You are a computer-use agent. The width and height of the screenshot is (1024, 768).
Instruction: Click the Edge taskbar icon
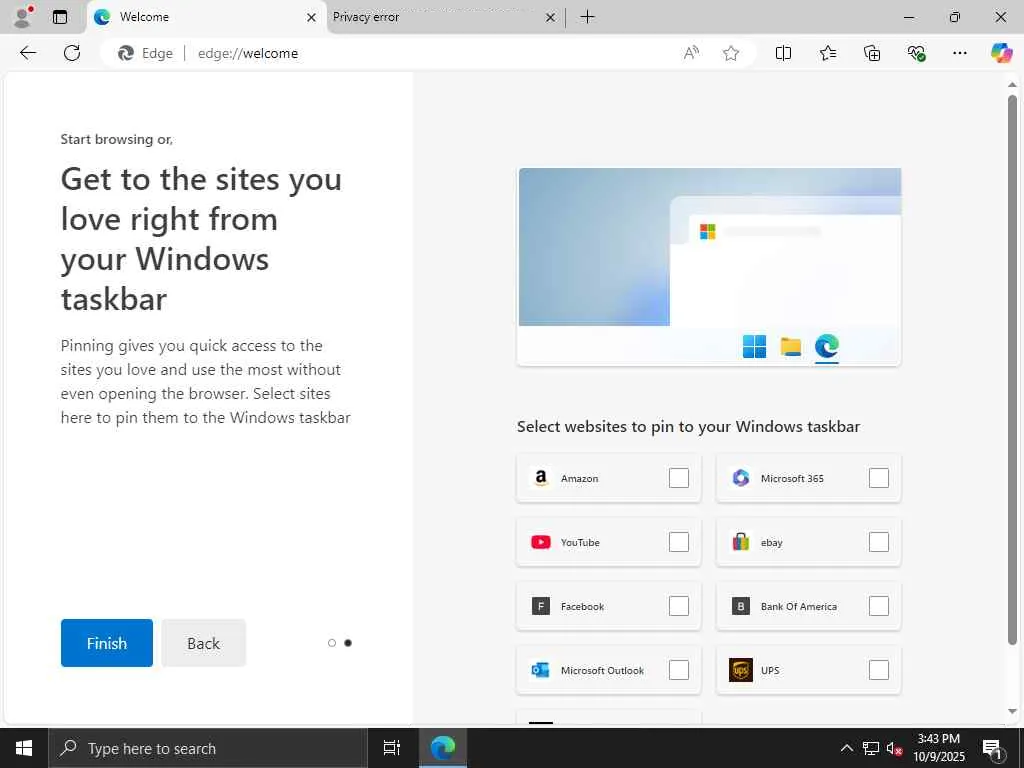tap(442, 748)
